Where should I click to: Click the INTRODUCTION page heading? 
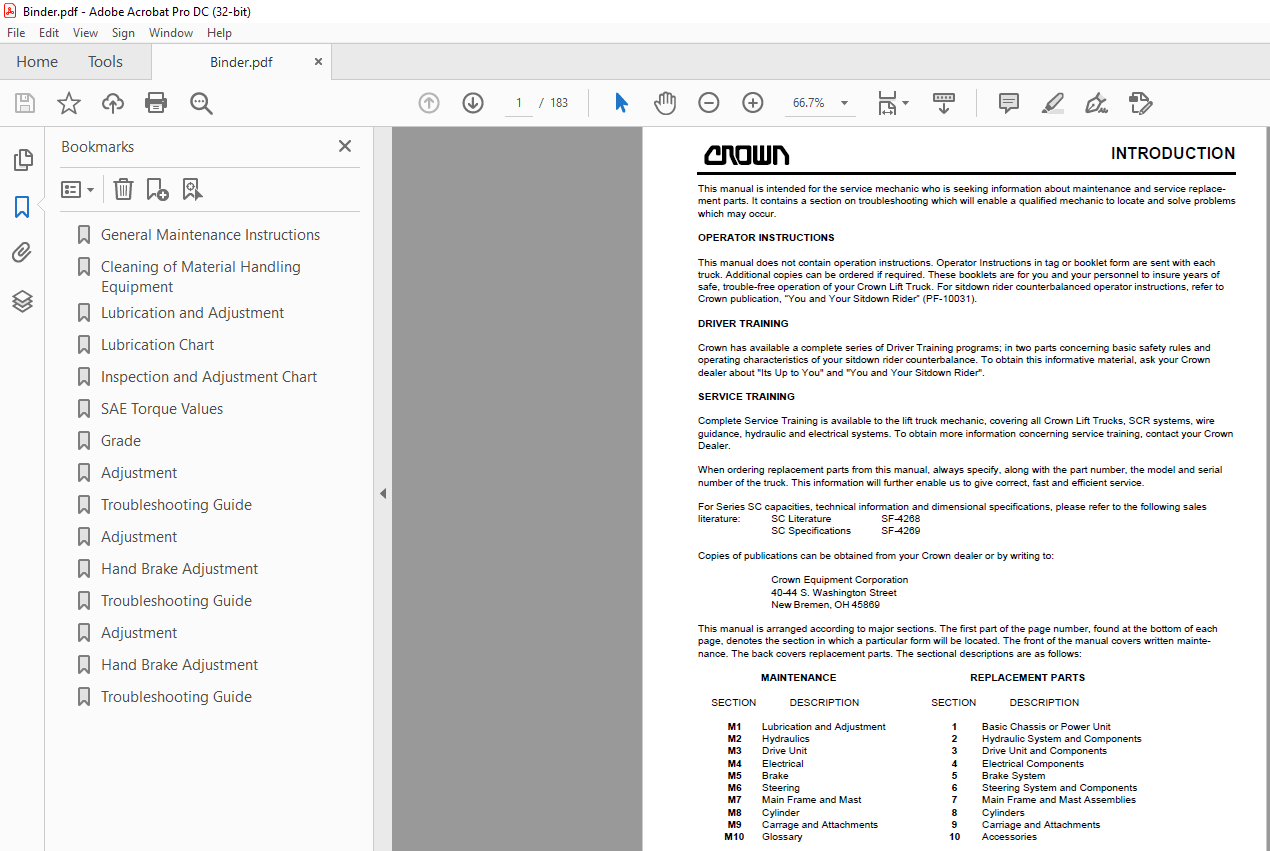(x=1173, y=154)
